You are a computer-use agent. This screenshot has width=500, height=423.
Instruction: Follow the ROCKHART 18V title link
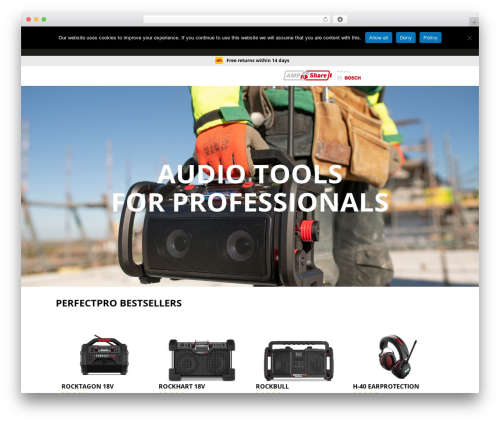click(x=182, y=386)
